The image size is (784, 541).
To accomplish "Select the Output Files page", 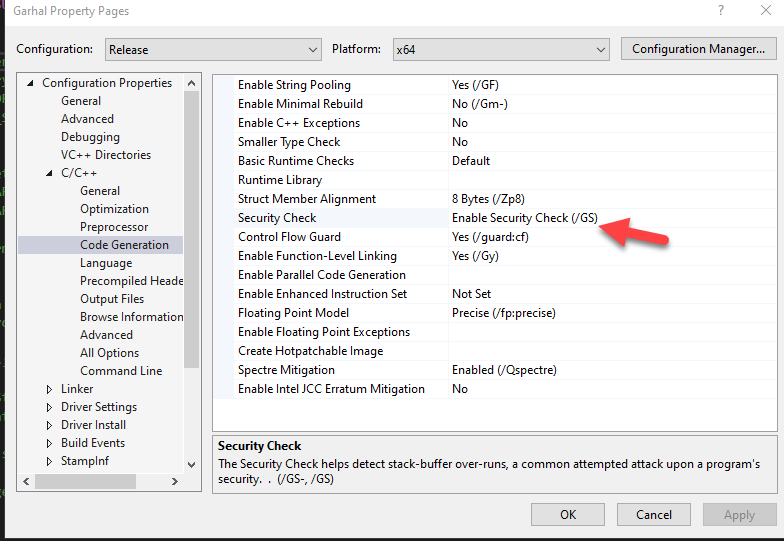I will coord(112,299).
